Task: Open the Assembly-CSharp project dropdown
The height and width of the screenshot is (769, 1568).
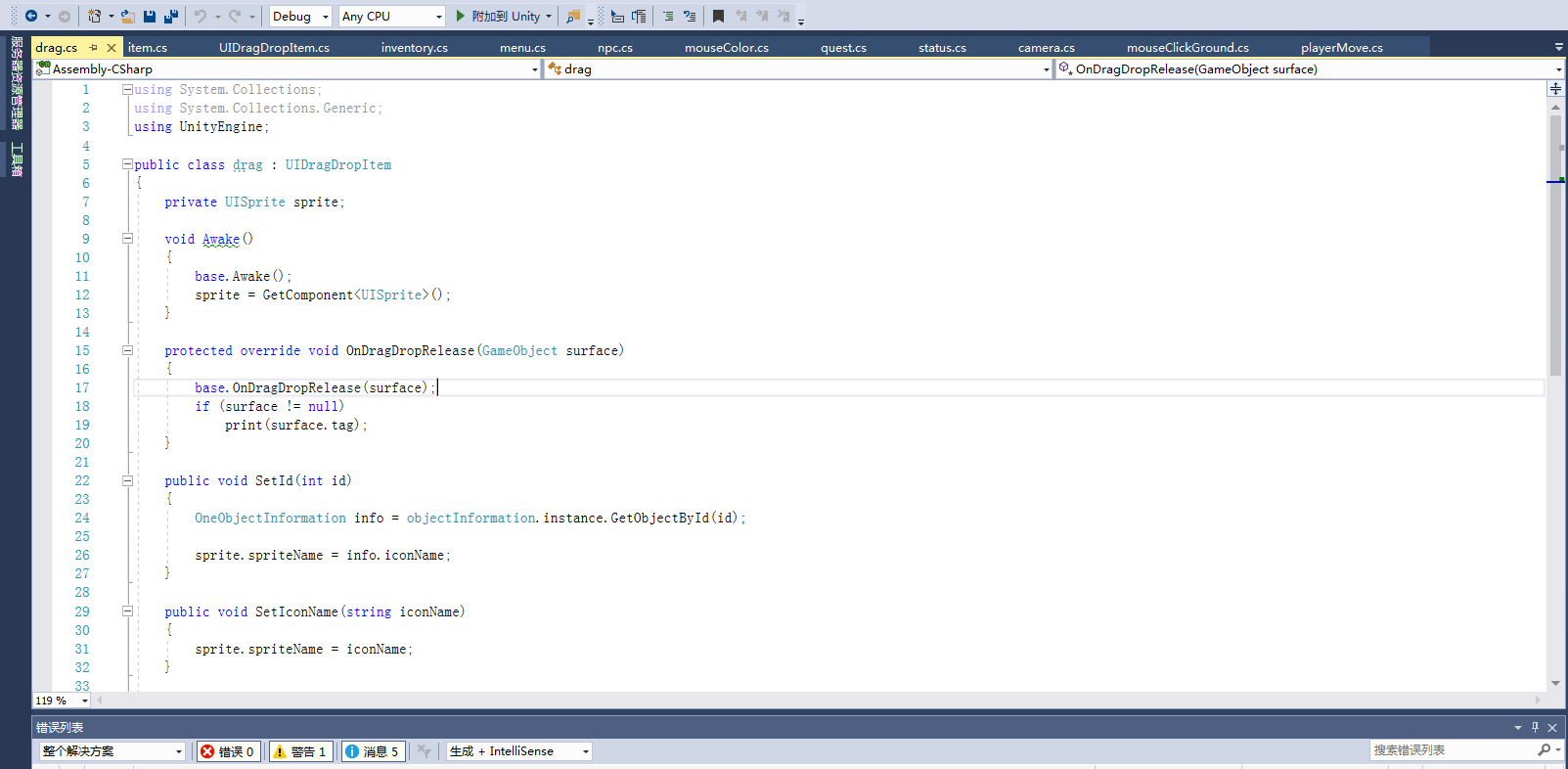Action: [x=287, y=68]
